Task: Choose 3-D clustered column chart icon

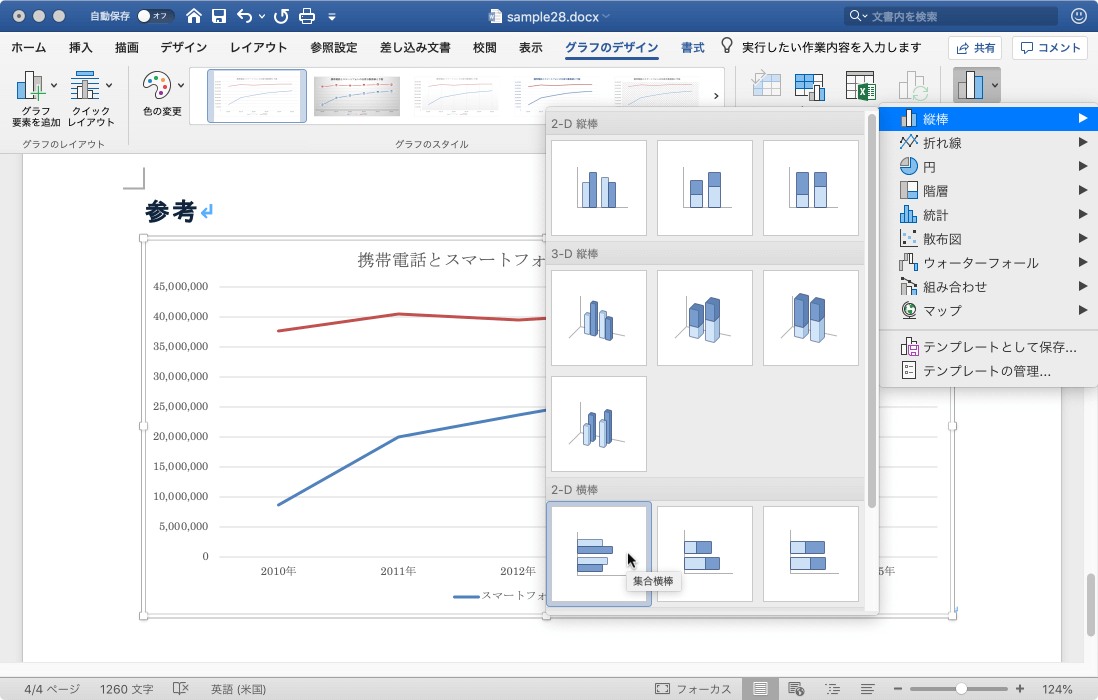Action: tap(599, 318)
